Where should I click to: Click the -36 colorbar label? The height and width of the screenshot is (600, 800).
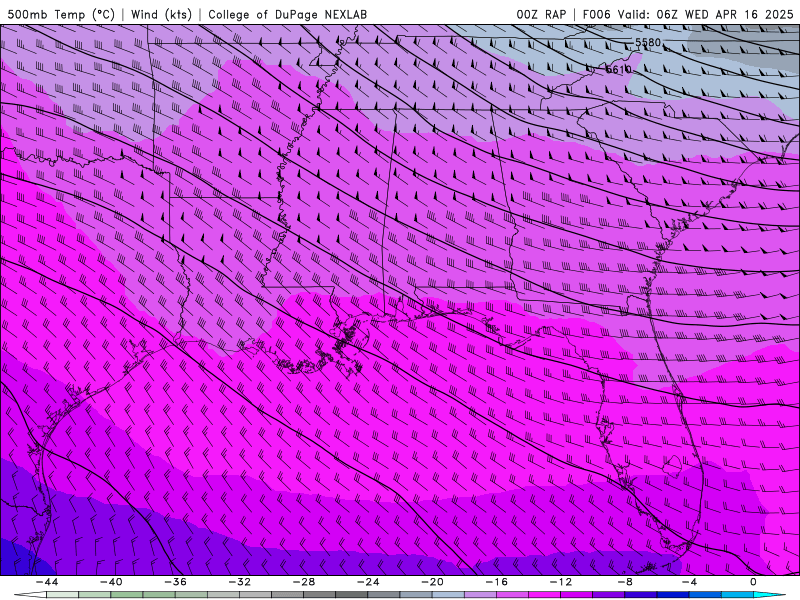click(x=175, y=582)
